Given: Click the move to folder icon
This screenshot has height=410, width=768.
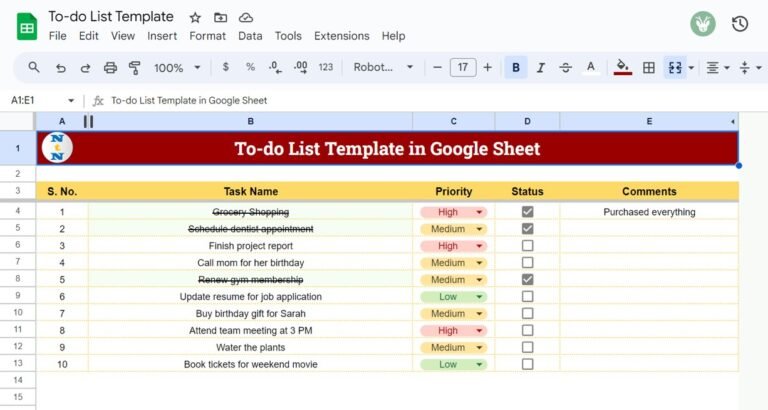Looking at the screenshot, I should (x=220, y=18).
